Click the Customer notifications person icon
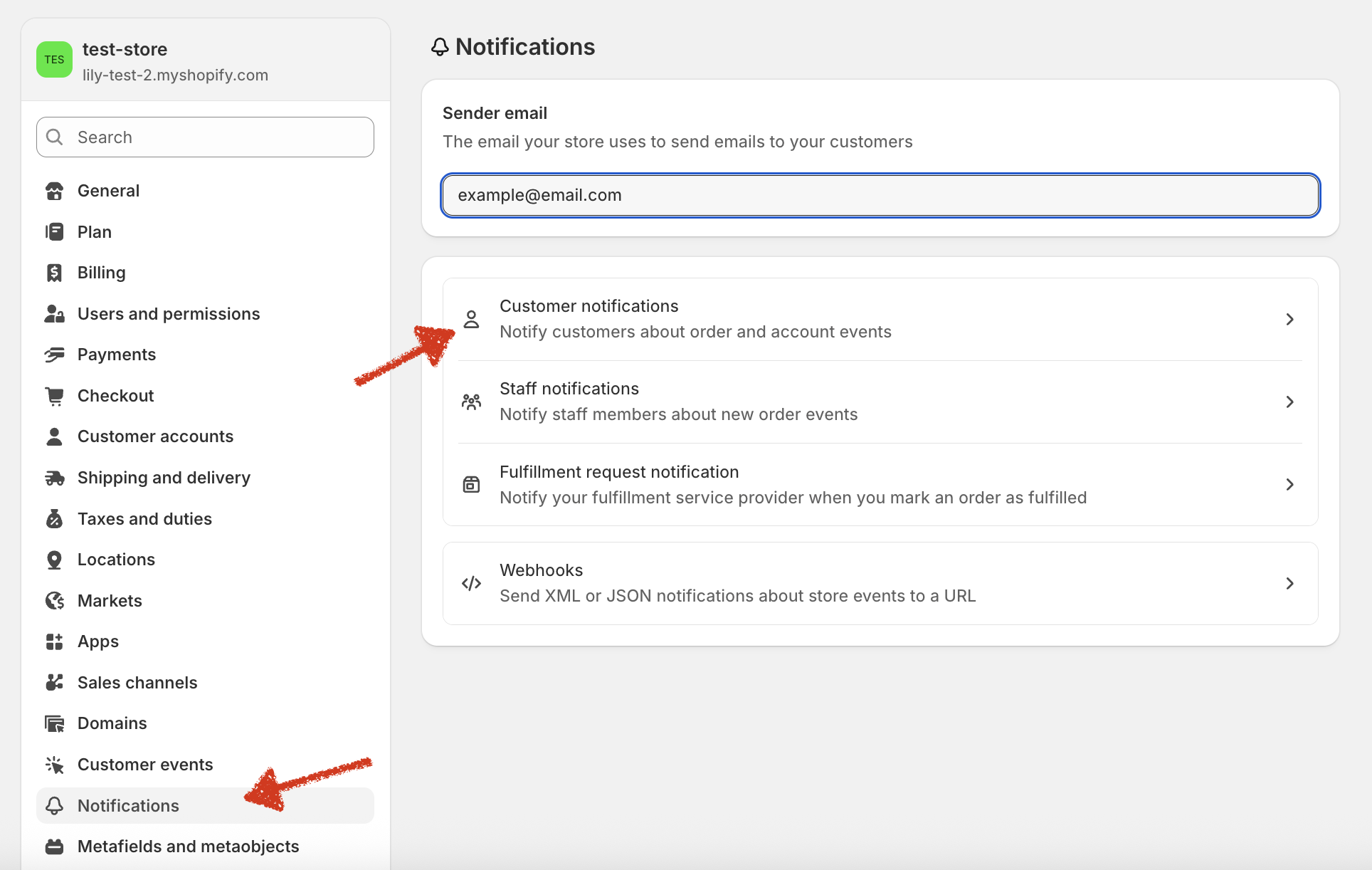The height and width of the screenshot is (870, 1372). click(x=471, y=319)
